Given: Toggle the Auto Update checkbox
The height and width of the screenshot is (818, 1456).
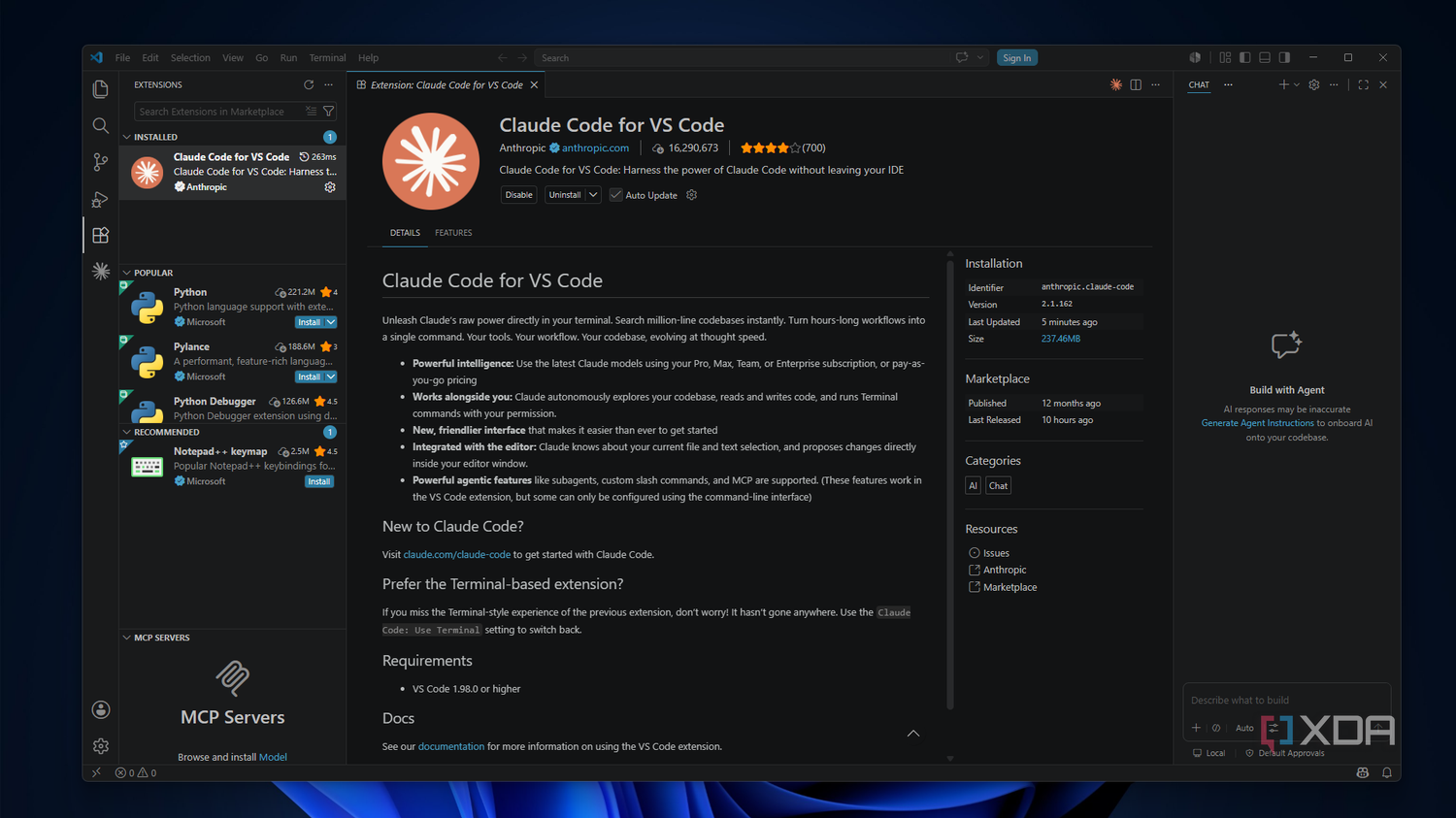Looking at the screenshot, I should [615, 195].
